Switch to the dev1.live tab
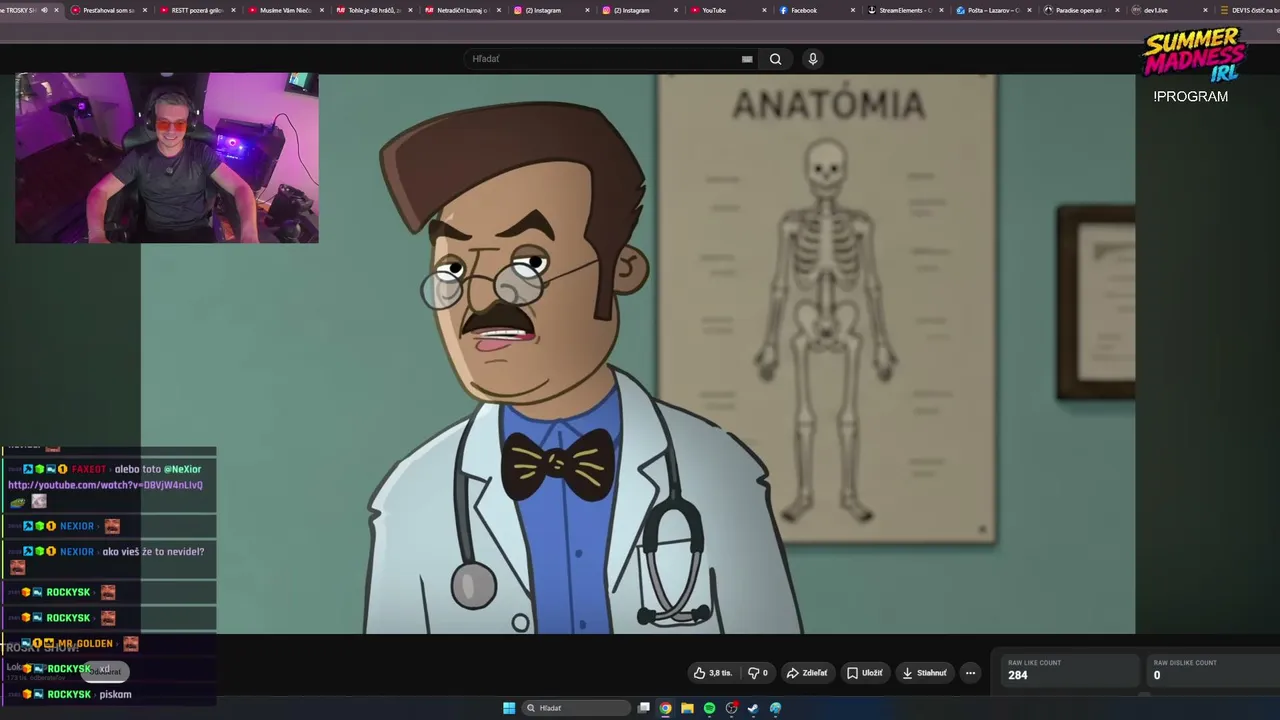The width and height of the screenshot is (1280, 720). 1170,10
